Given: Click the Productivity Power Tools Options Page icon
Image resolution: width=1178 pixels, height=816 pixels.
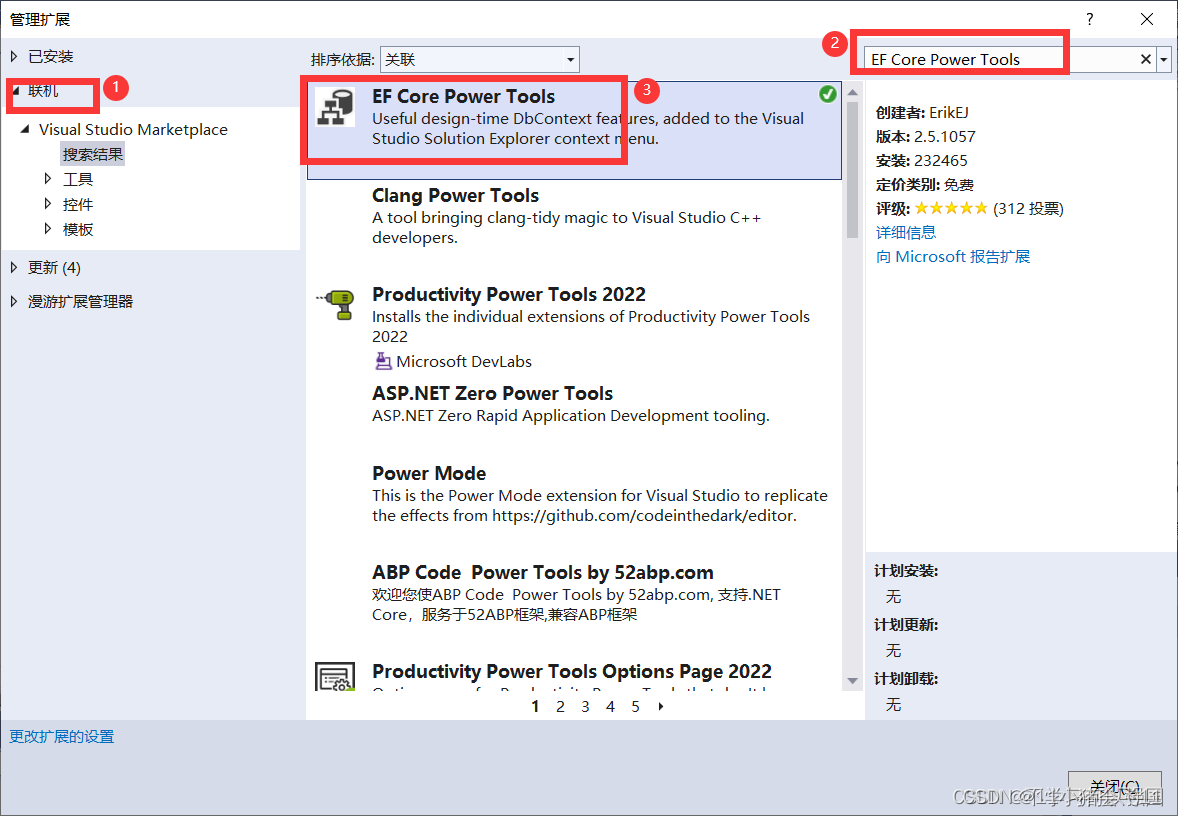Looking at the screenshot, I should [x=335, y=676].
